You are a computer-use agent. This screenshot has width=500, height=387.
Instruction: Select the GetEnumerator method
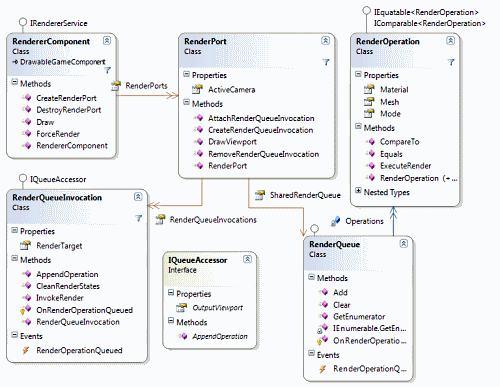(x=359, y=316)
